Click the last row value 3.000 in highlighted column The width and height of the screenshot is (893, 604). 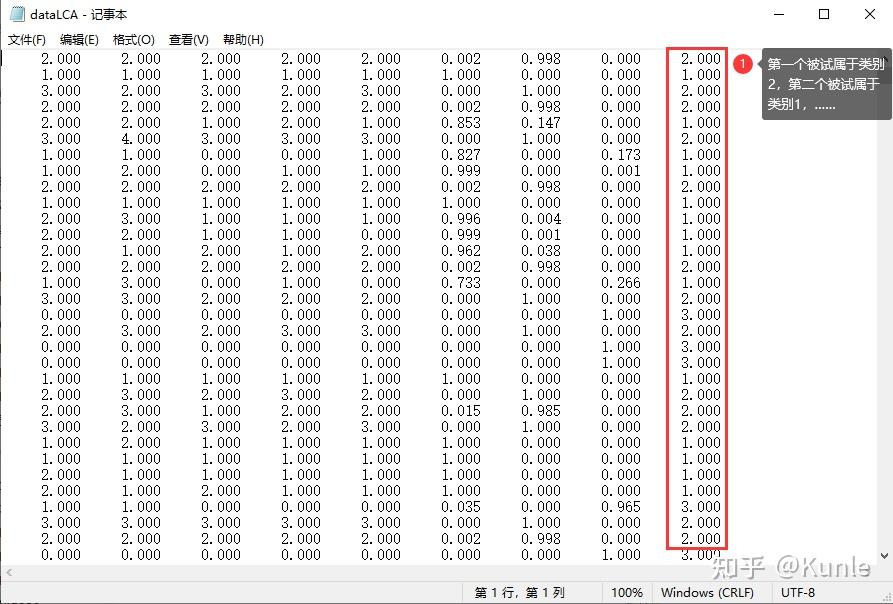[697, 555]
